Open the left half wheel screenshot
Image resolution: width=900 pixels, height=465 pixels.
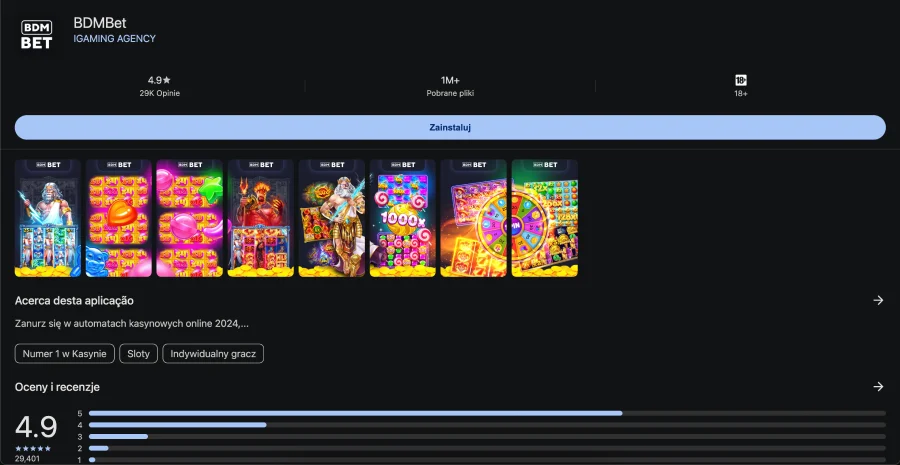[474, 218]
